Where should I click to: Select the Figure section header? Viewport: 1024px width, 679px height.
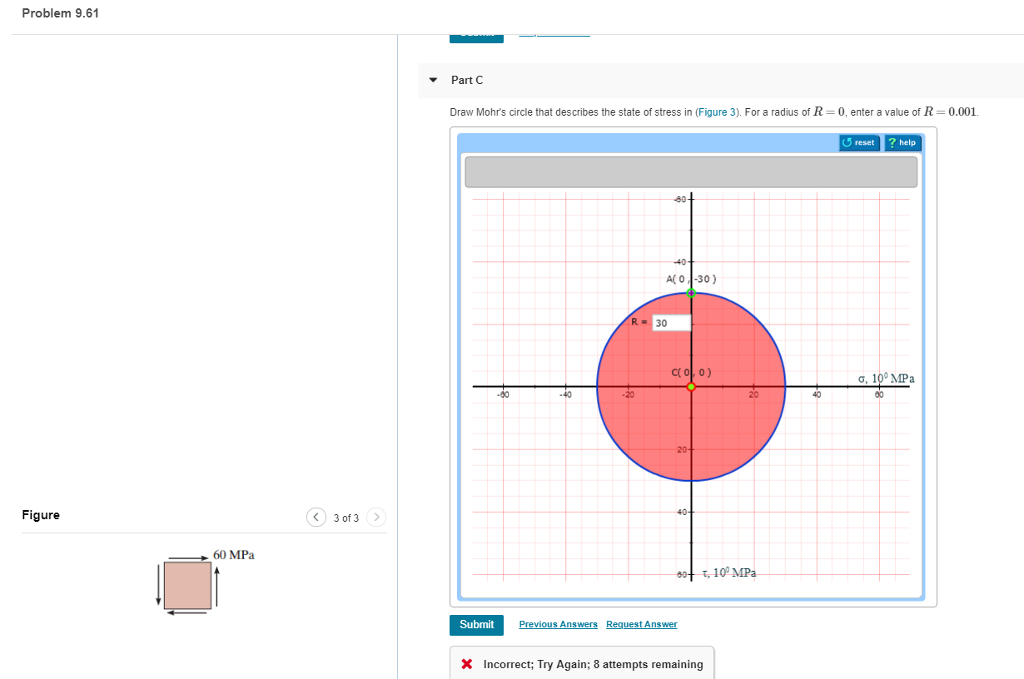[x=40, y=515]
